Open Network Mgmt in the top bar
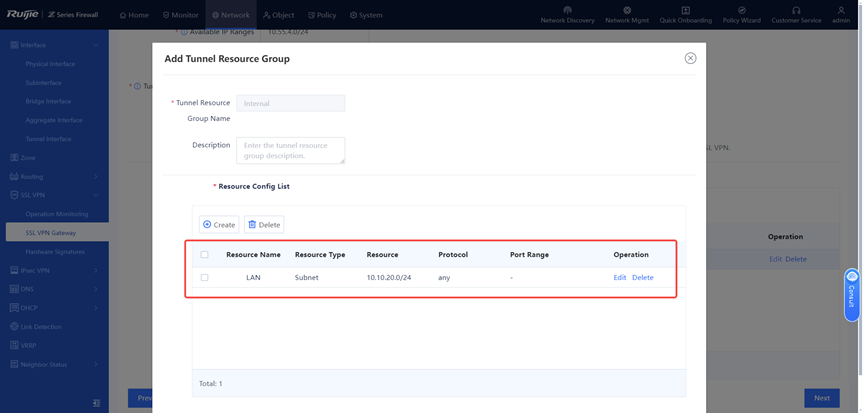Image resolution: width=863 pixels, height=413 pixels. pos(627,10)
